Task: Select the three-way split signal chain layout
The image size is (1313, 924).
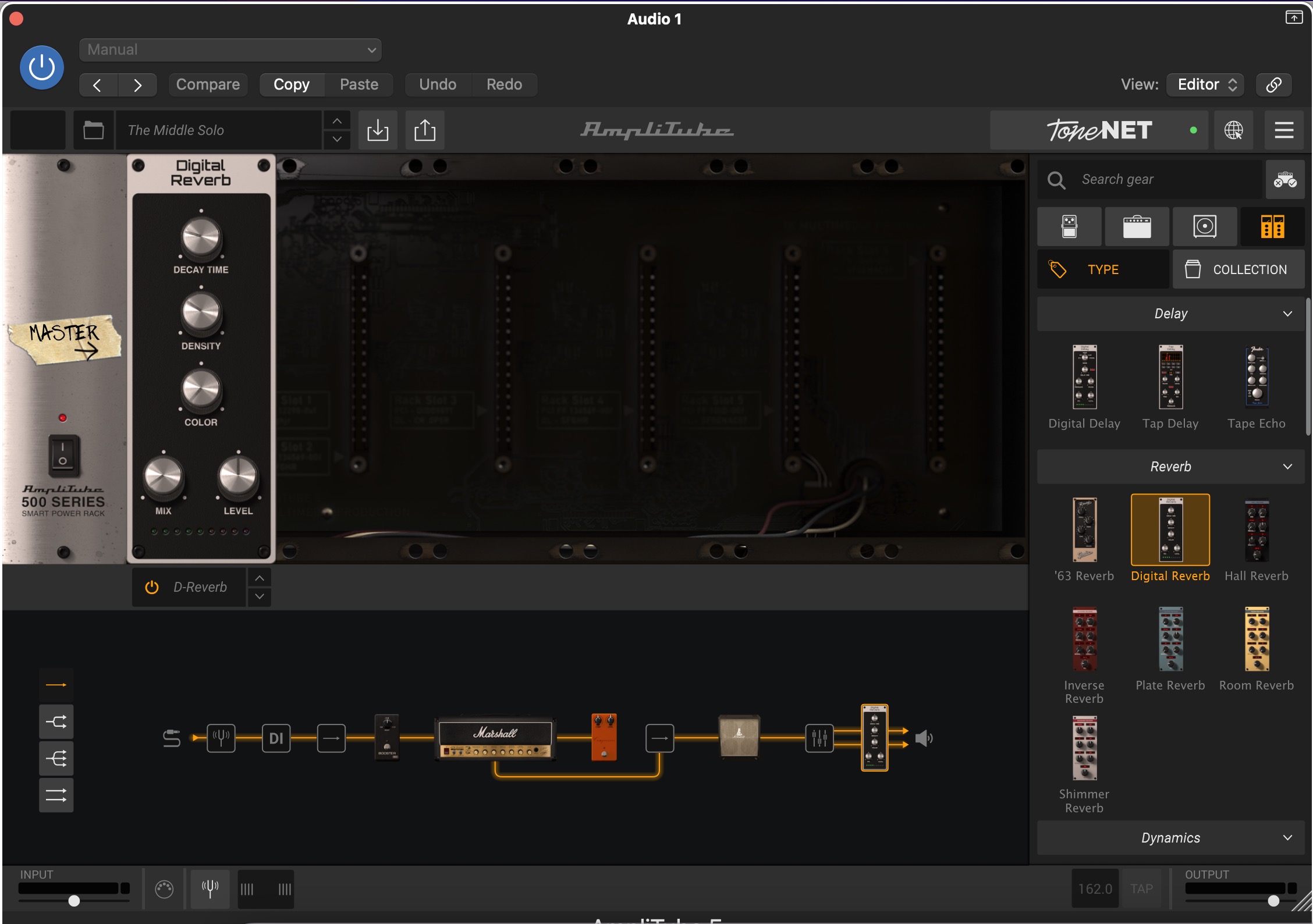Action: (x=56, y=759)
